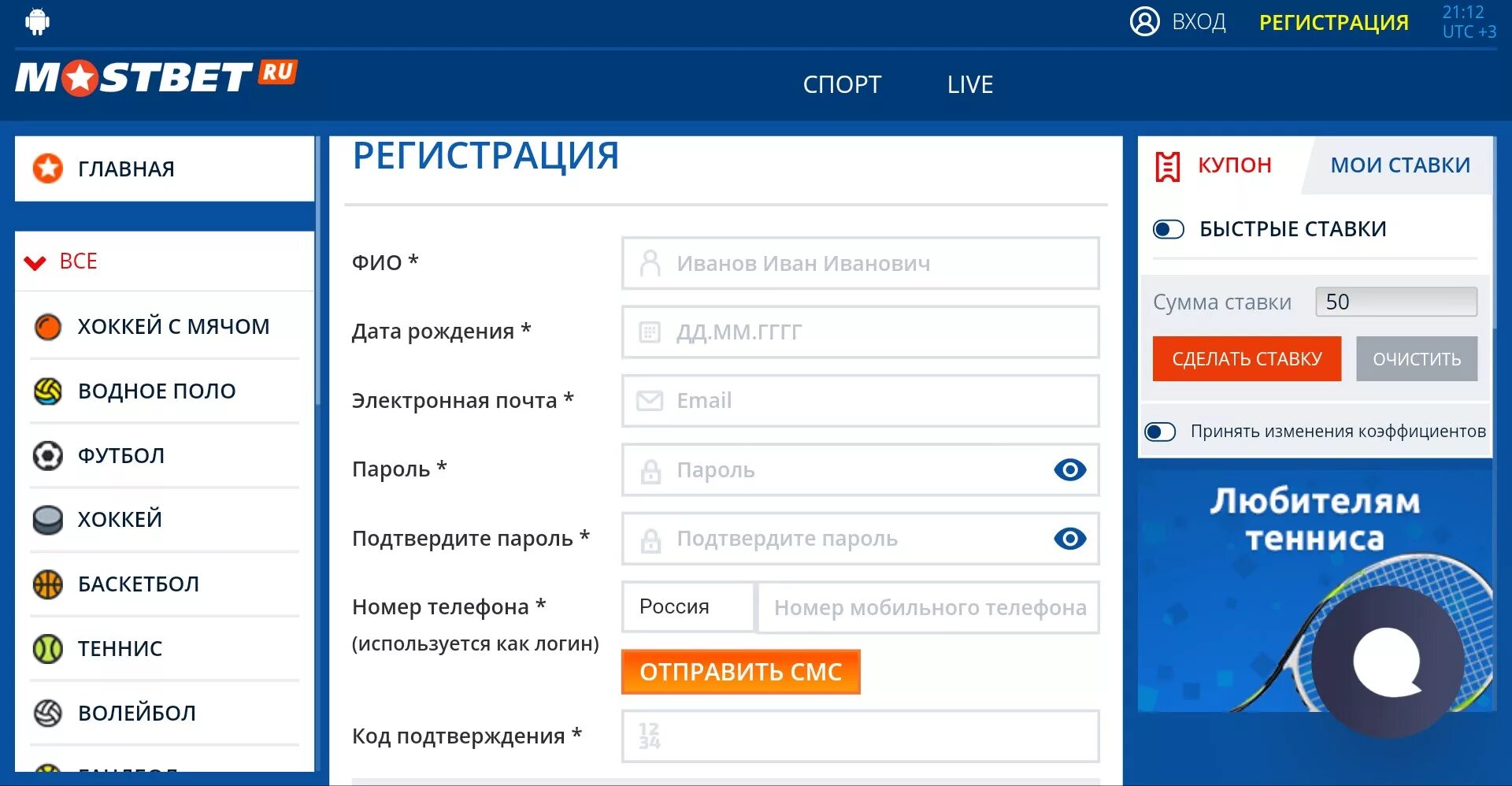Click the mobile phone number field
The image size is (1512, 786).
[928, 607]
